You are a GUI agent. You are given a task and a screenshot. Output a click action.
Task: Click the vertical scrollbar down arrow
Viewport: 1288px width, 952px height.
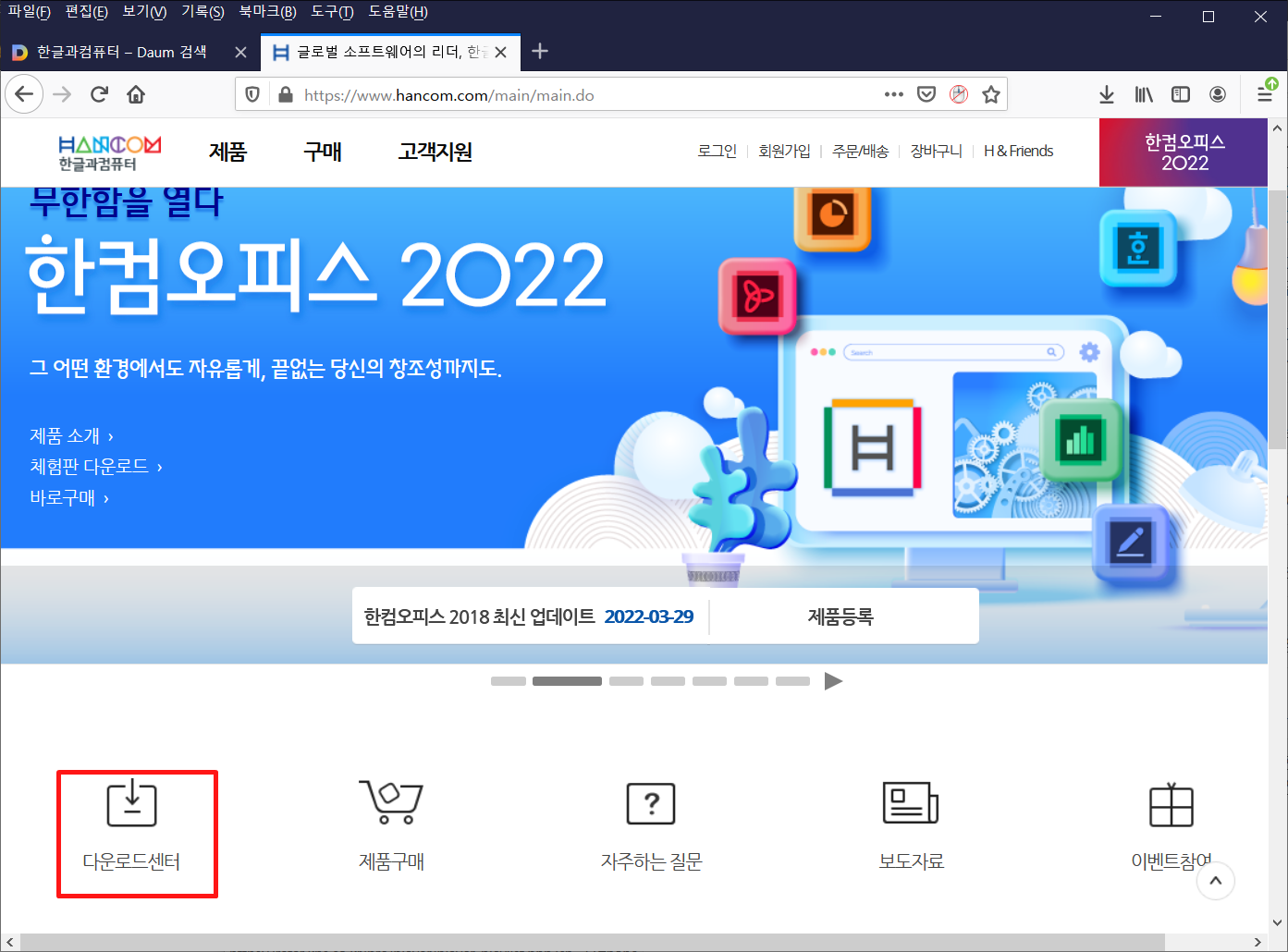1278,922
